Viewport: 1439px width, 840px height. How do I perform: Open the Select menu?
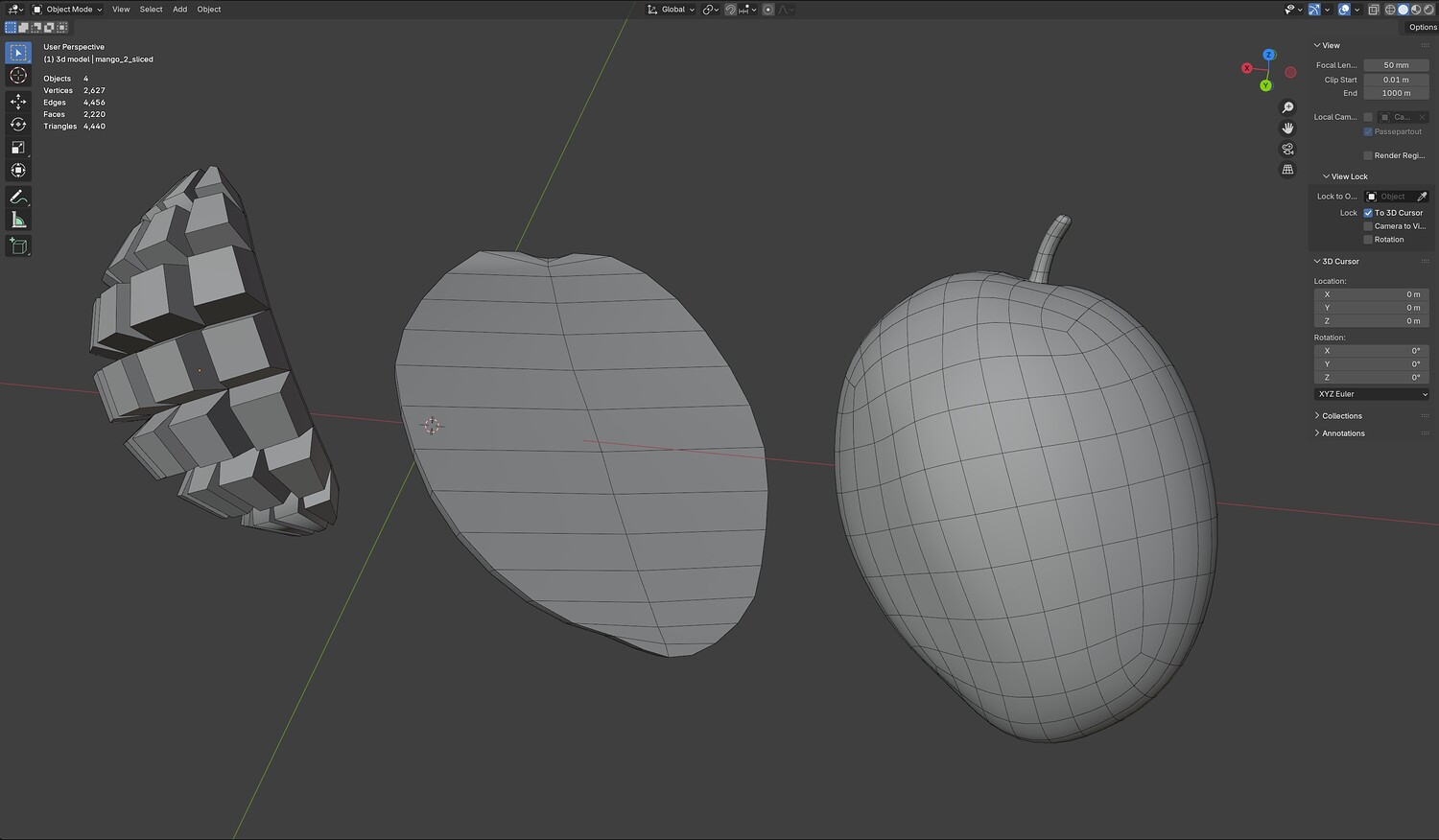point(152,10)
